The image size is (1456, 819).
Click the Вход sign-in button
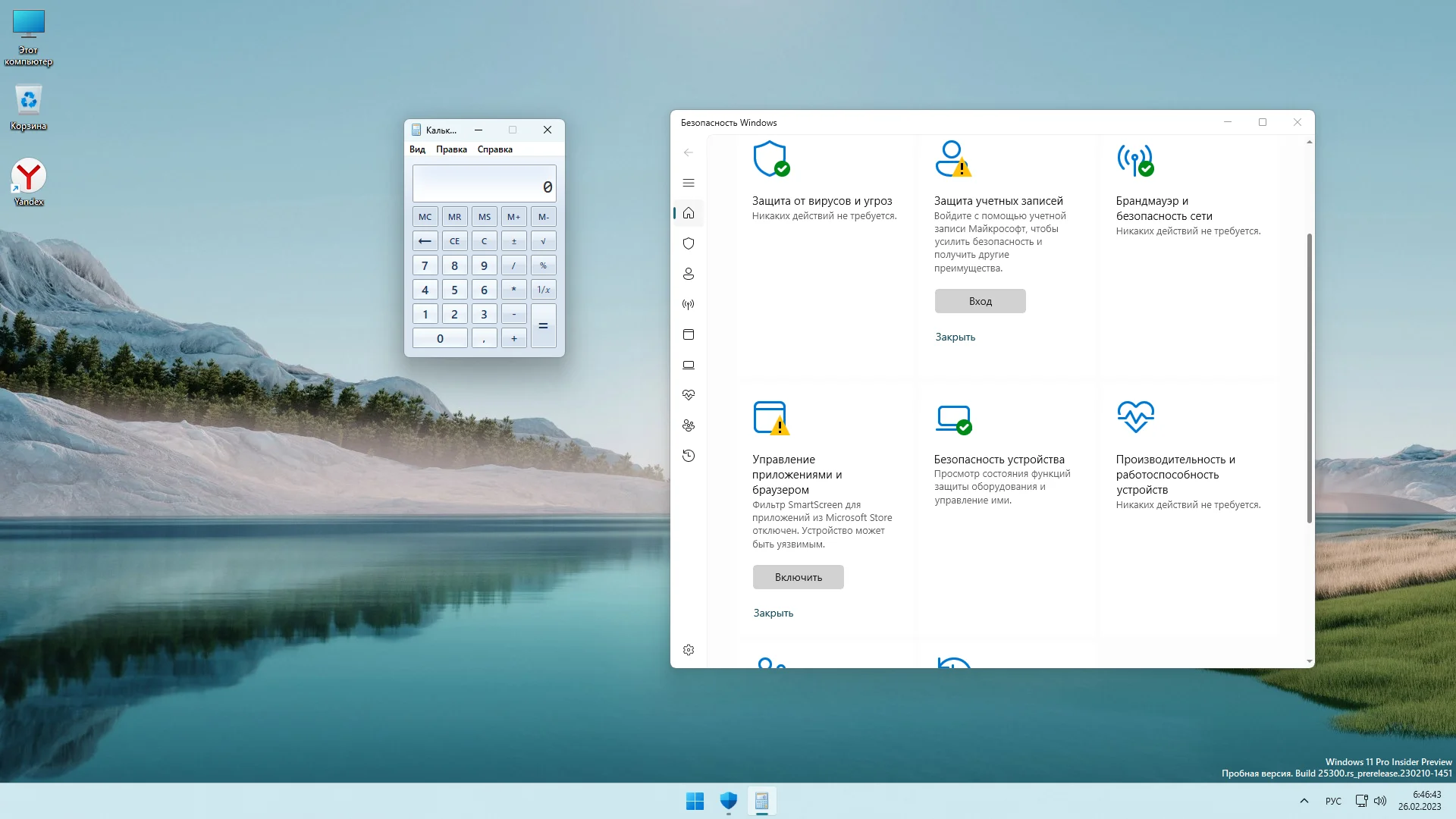click(980, 301)
